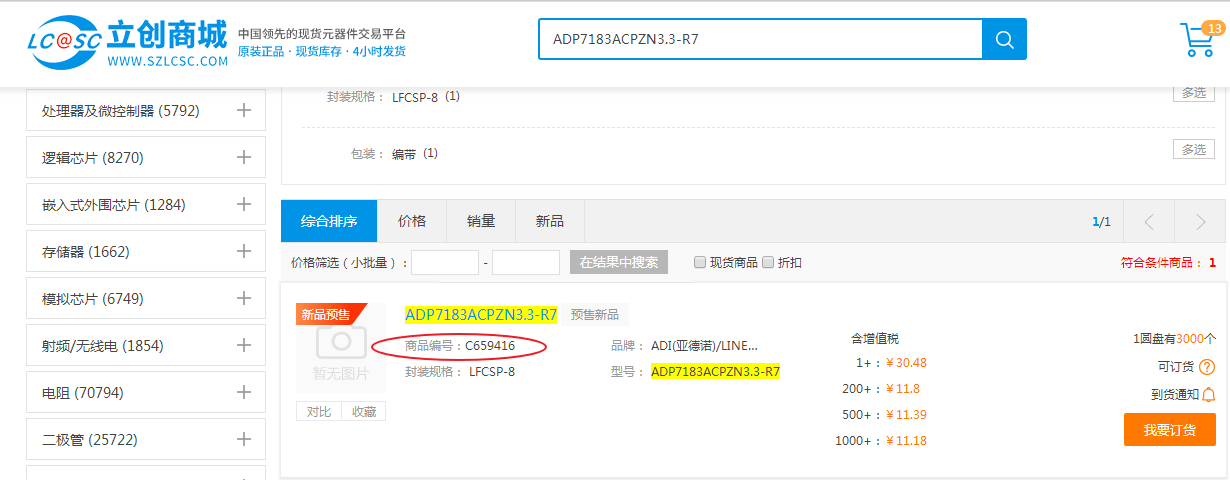
Task: Click the 收藏 favorite button
Action: (363, 411)
